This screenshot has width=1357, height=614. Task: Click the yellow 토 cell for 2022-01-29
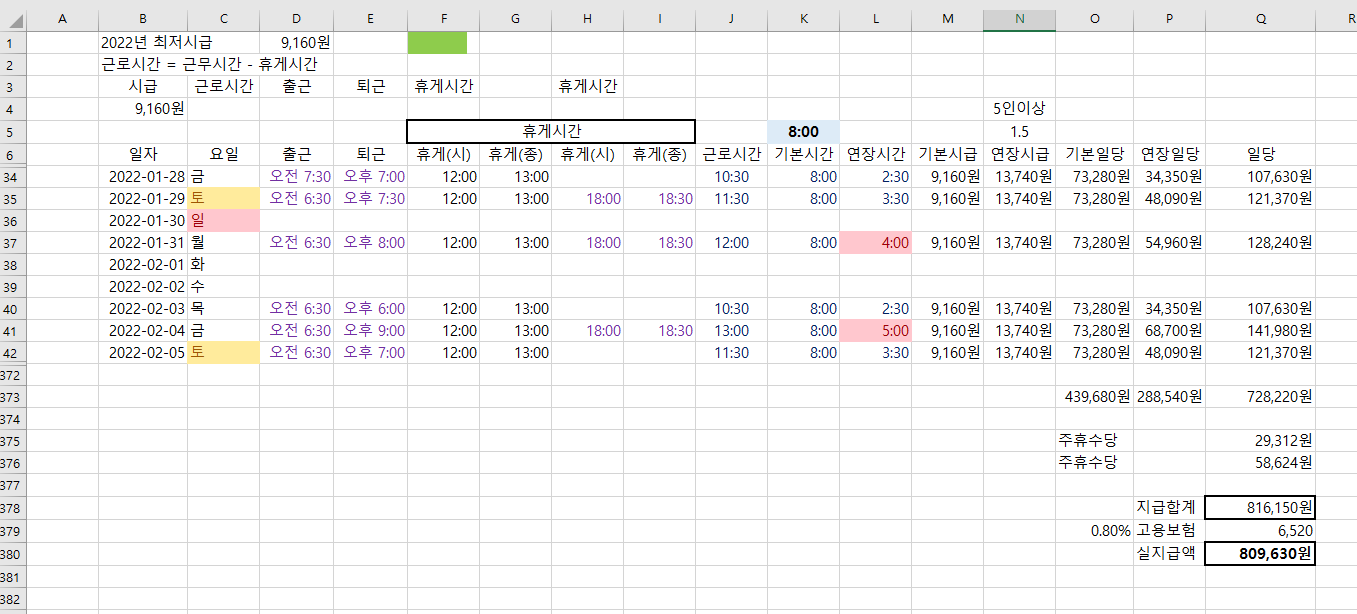pyautogui.click(x=223, y=199)
